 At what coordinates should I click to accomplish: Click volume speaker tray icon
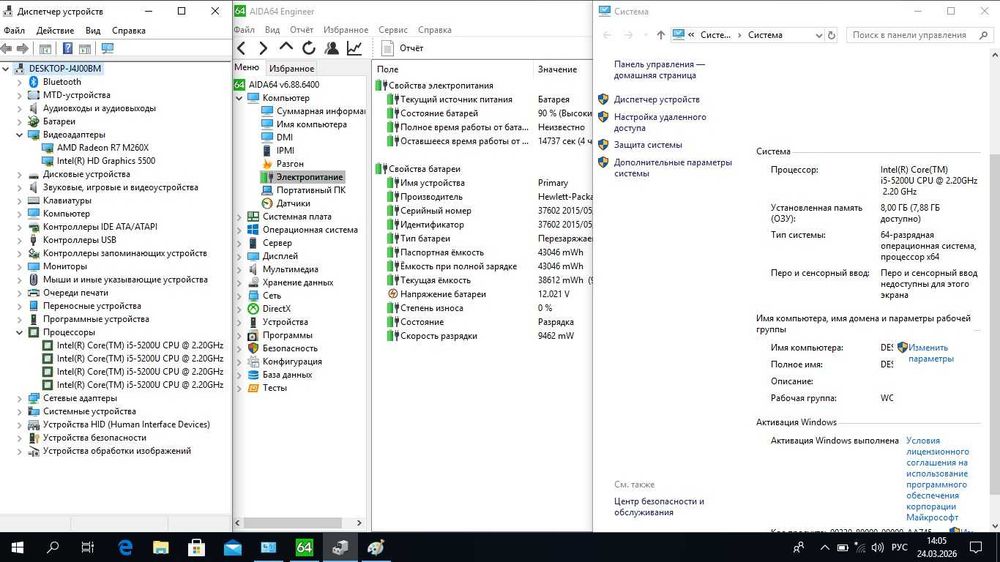[878, 547]
